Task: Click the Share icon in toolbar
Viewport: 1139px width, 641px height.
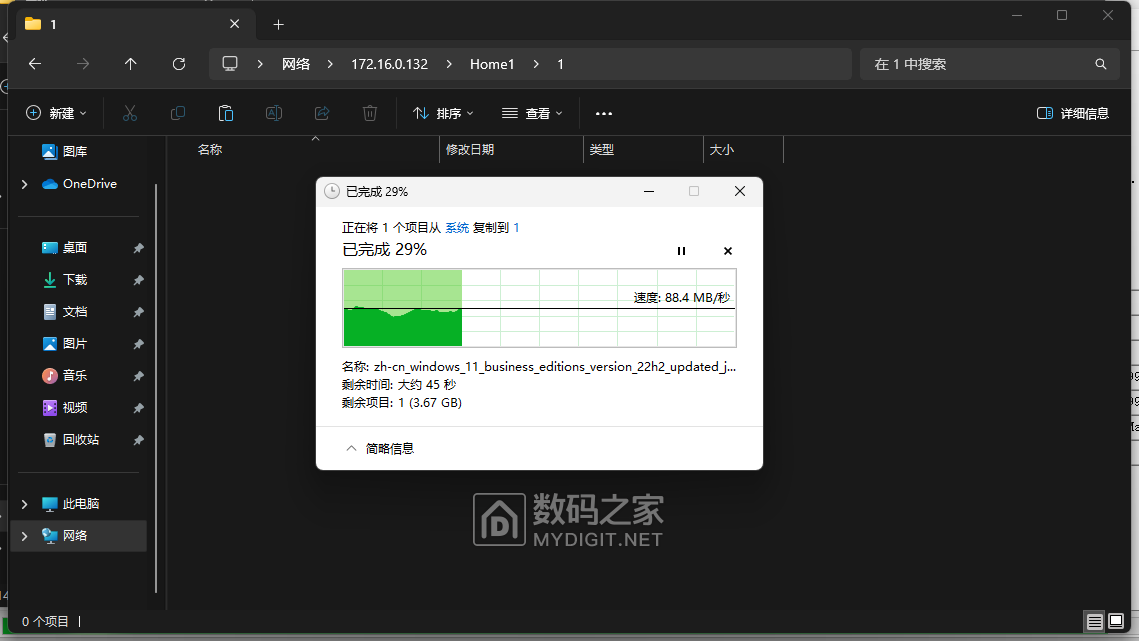Action: (x=322, y=113)
